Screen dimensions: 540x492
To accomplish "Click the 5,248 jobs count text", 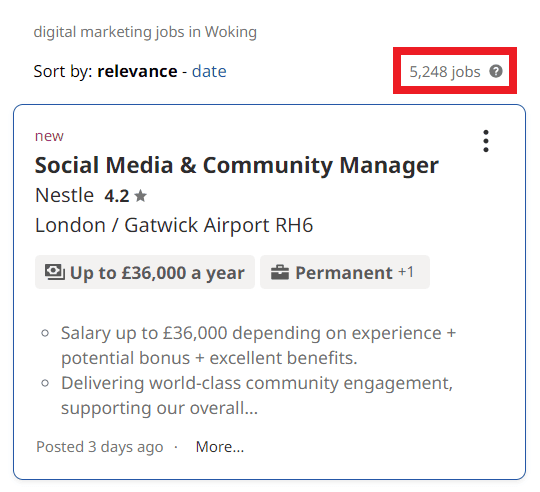I will point(445,72).
